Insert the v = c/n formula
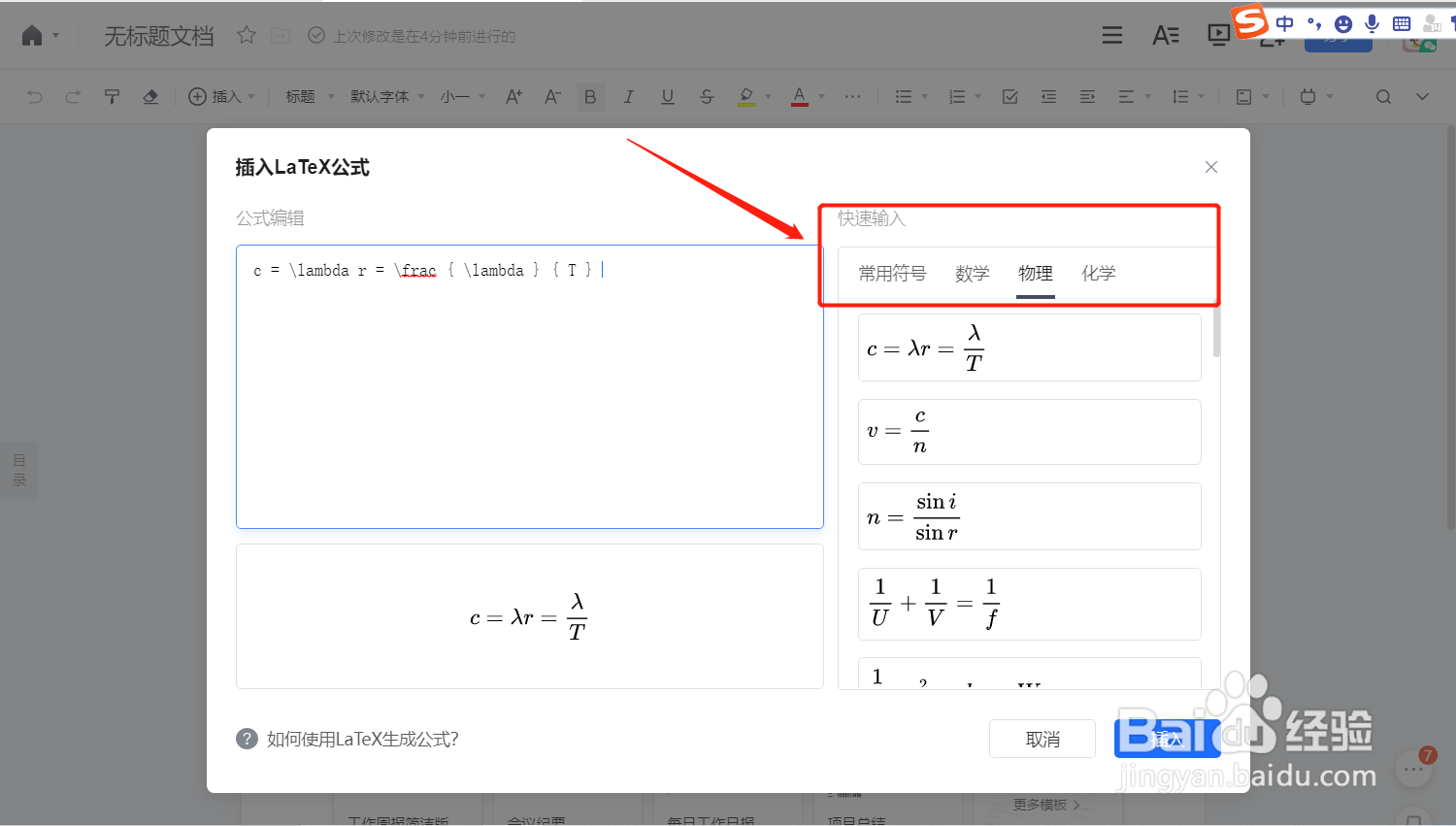The image size is (1456, 826). coord(1030,432)
